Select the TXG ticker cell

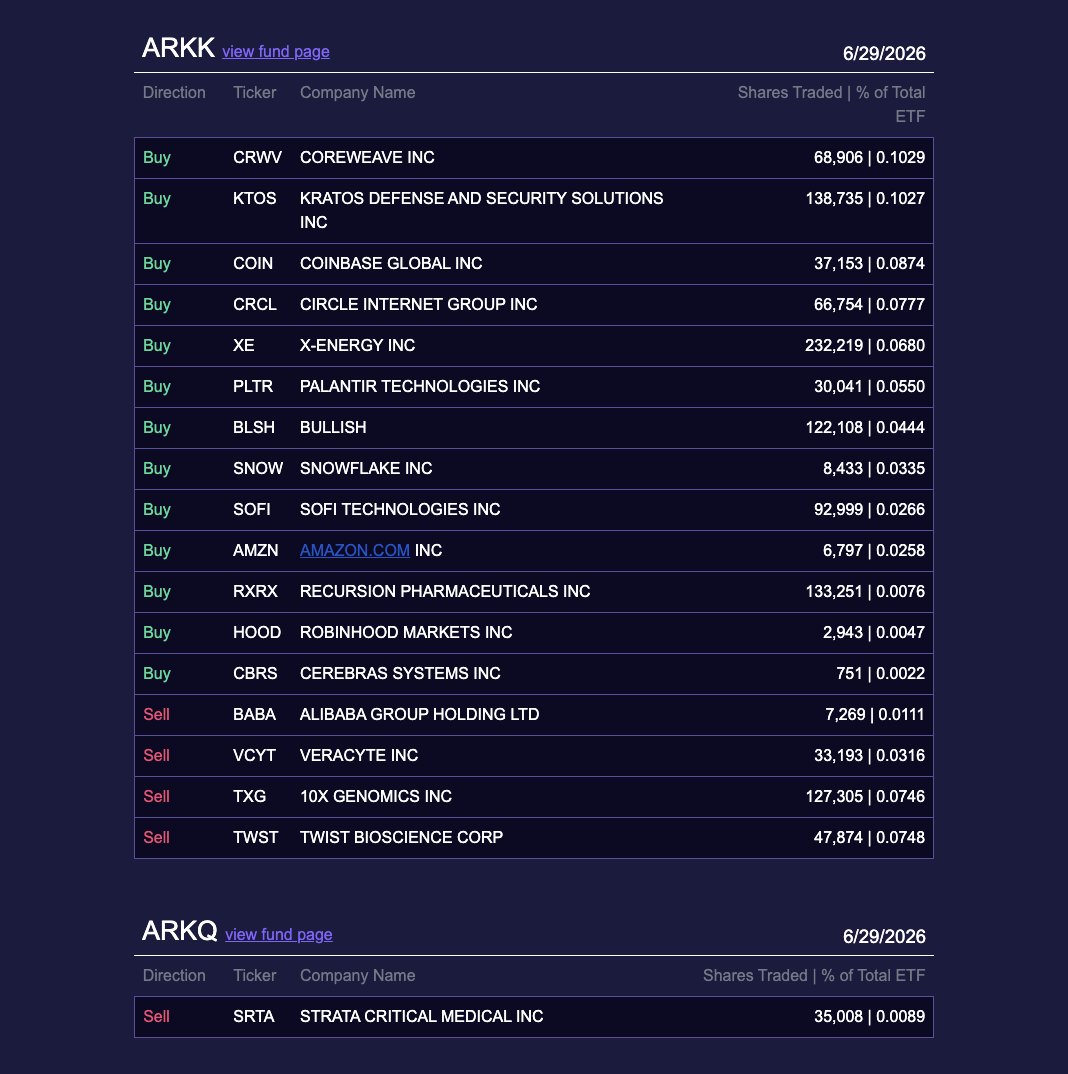coord(249,797)
